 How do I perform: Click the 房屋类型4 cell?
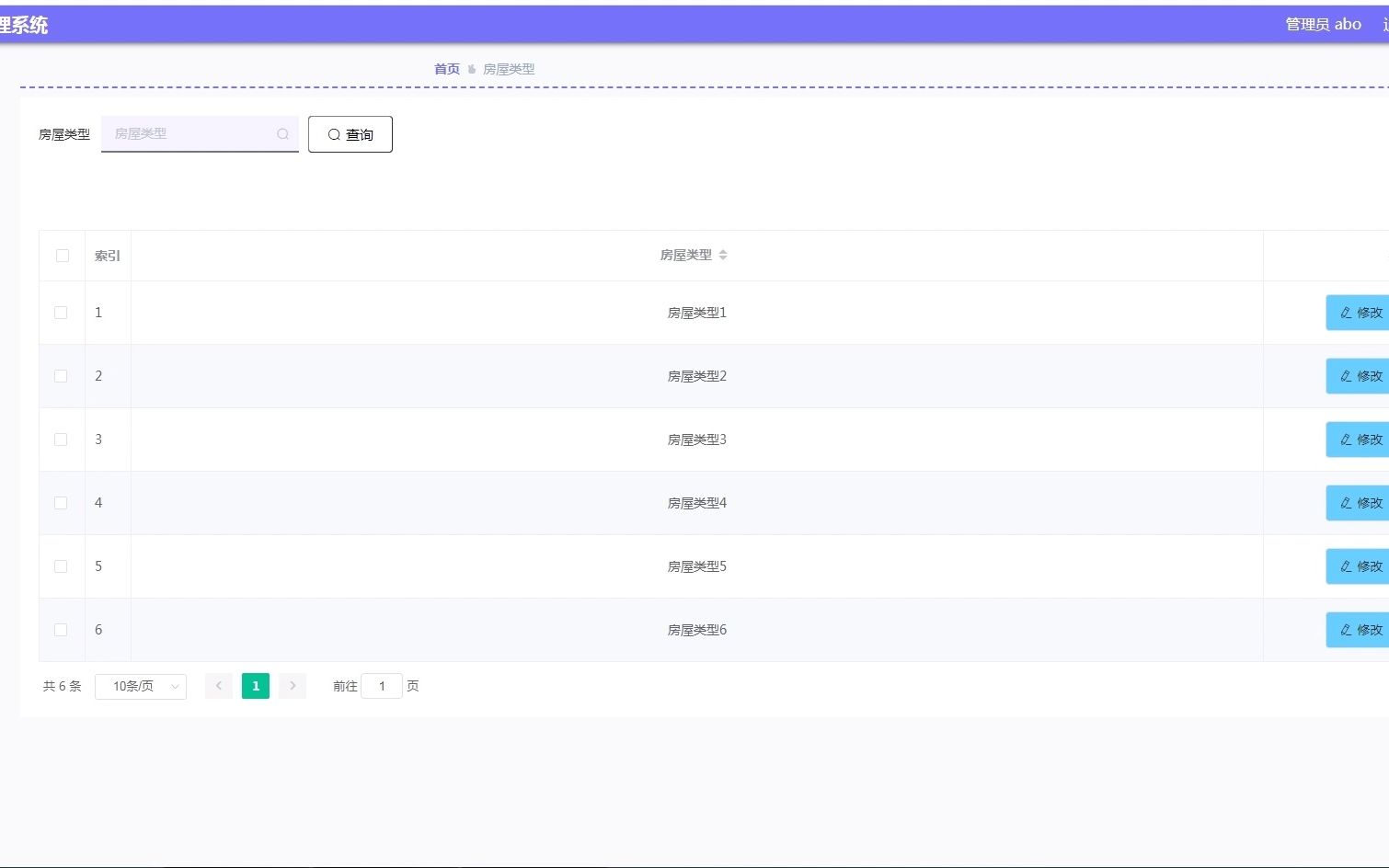[697, 503]
